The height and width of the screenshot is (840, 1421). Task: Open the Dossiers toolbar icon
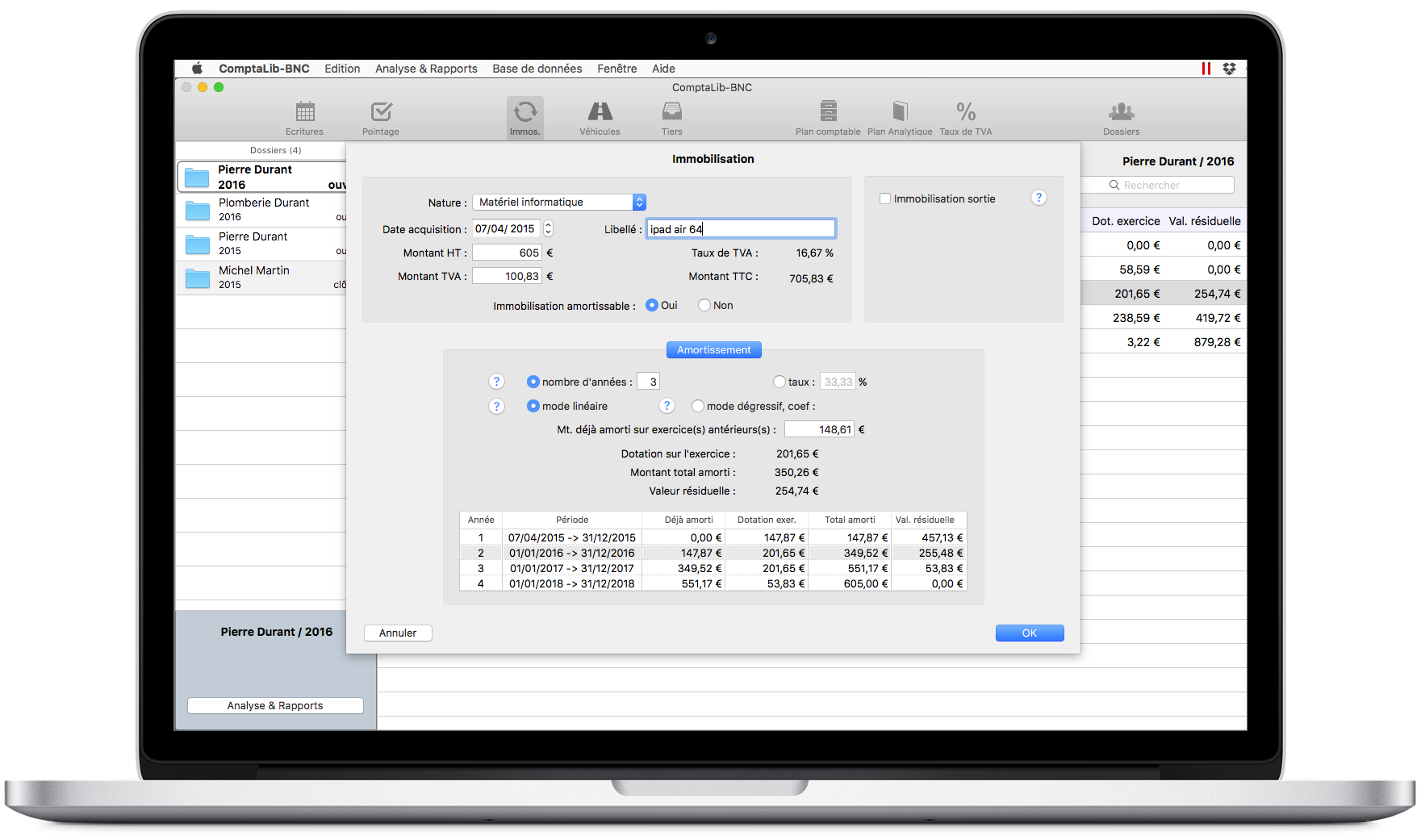pos(1122,118)
